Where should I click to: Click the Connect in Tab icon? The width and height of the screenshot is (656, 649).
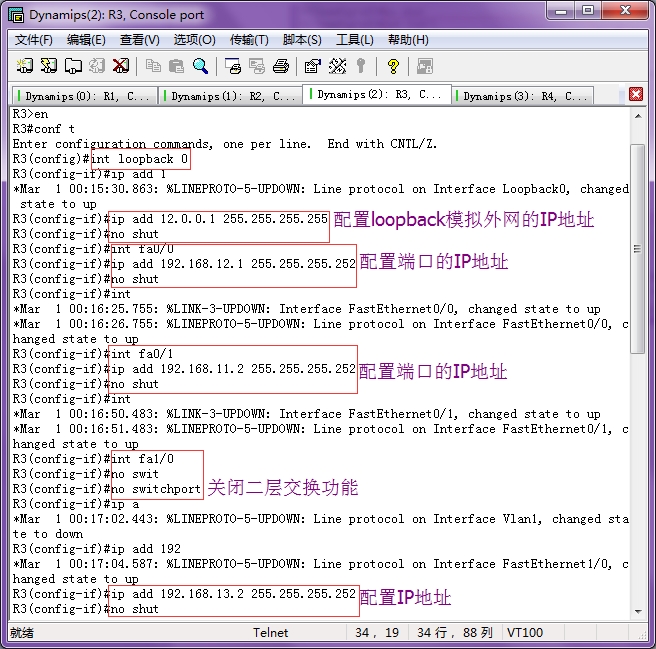(x=73, y=66)
